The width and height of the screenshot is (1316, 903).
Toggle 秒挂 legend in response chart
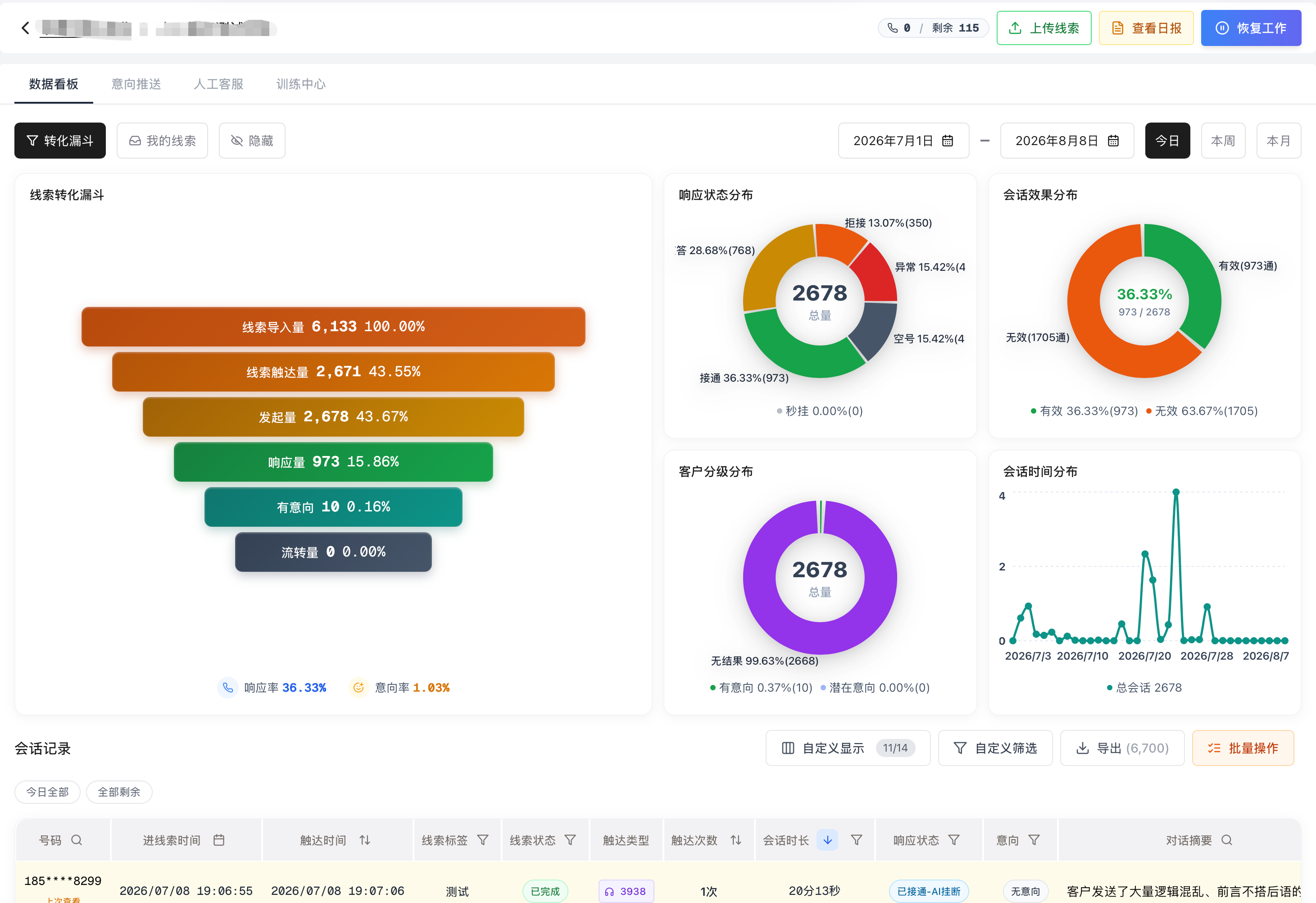819,410
